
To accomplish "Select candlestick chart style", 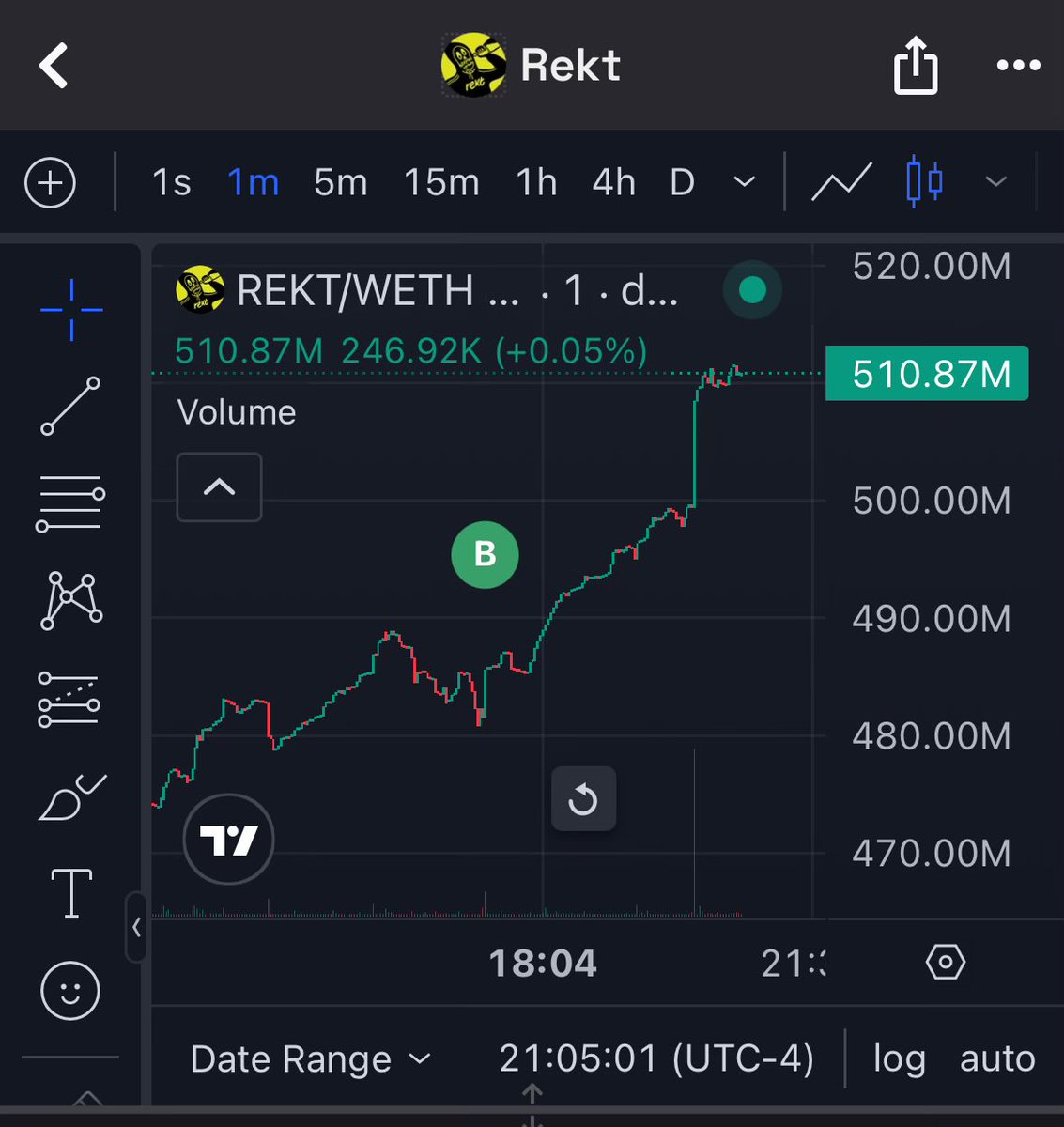I will coord(924,181).
